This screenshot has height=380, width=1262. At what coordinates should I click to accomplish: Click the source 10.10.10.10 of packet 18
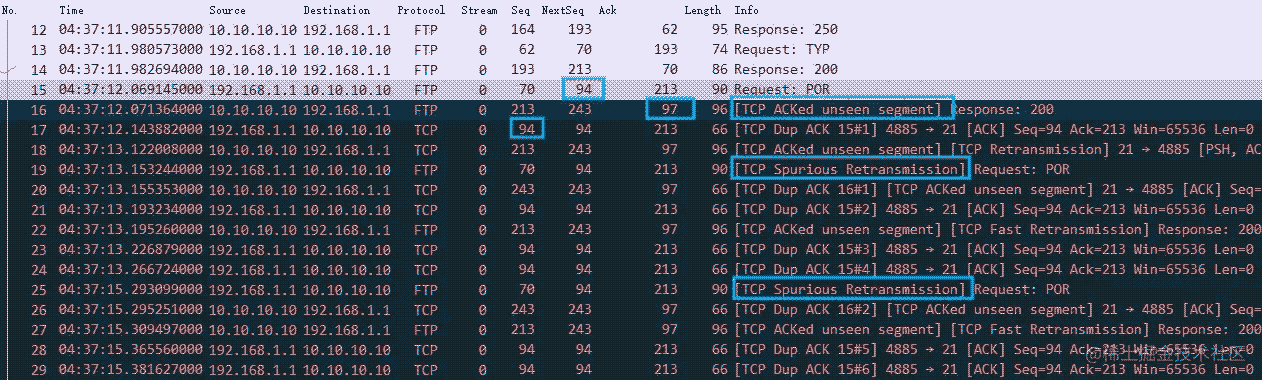click(252, 150)
